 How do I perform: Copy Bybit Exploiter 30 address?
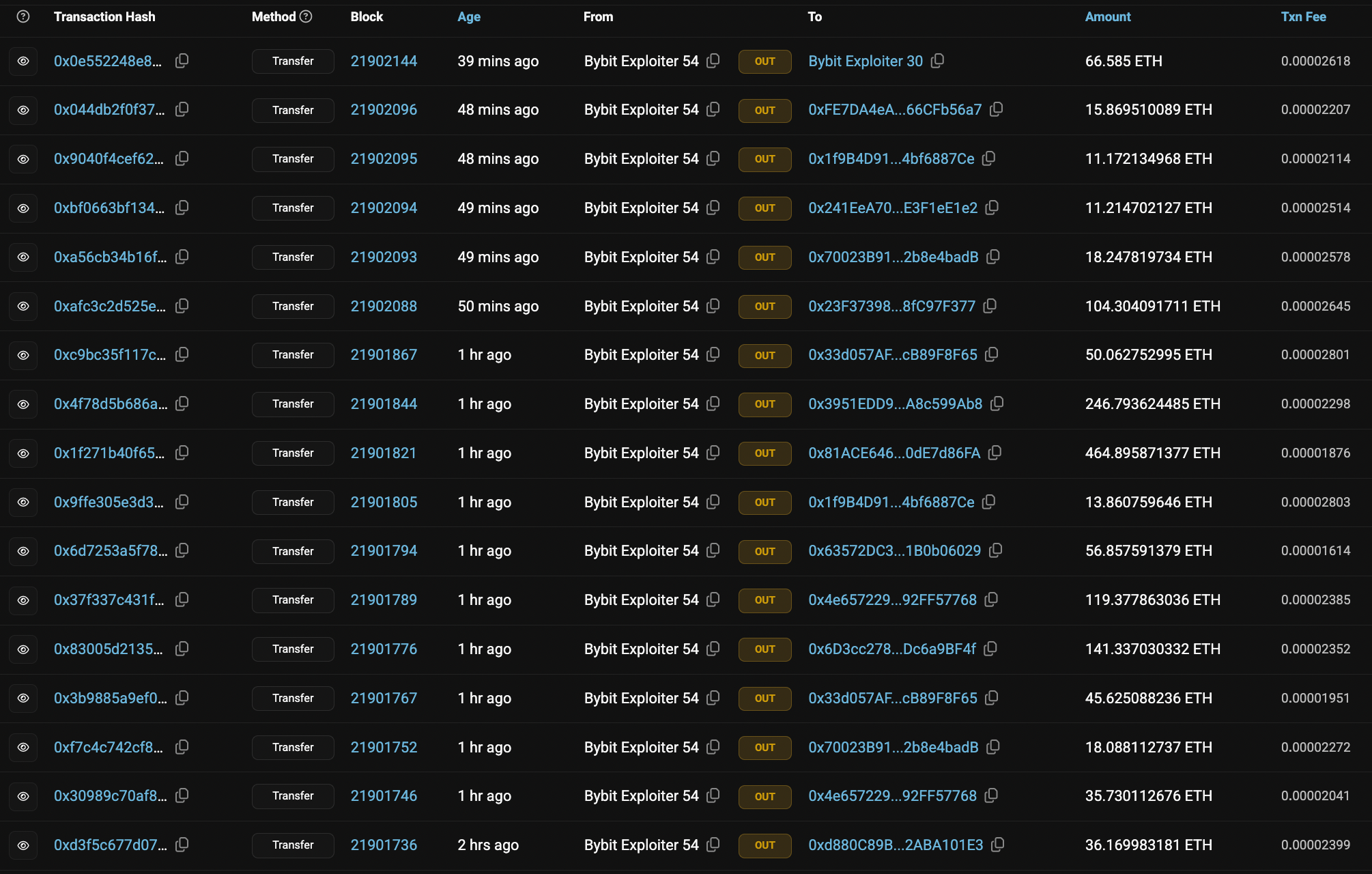[938, 61]
